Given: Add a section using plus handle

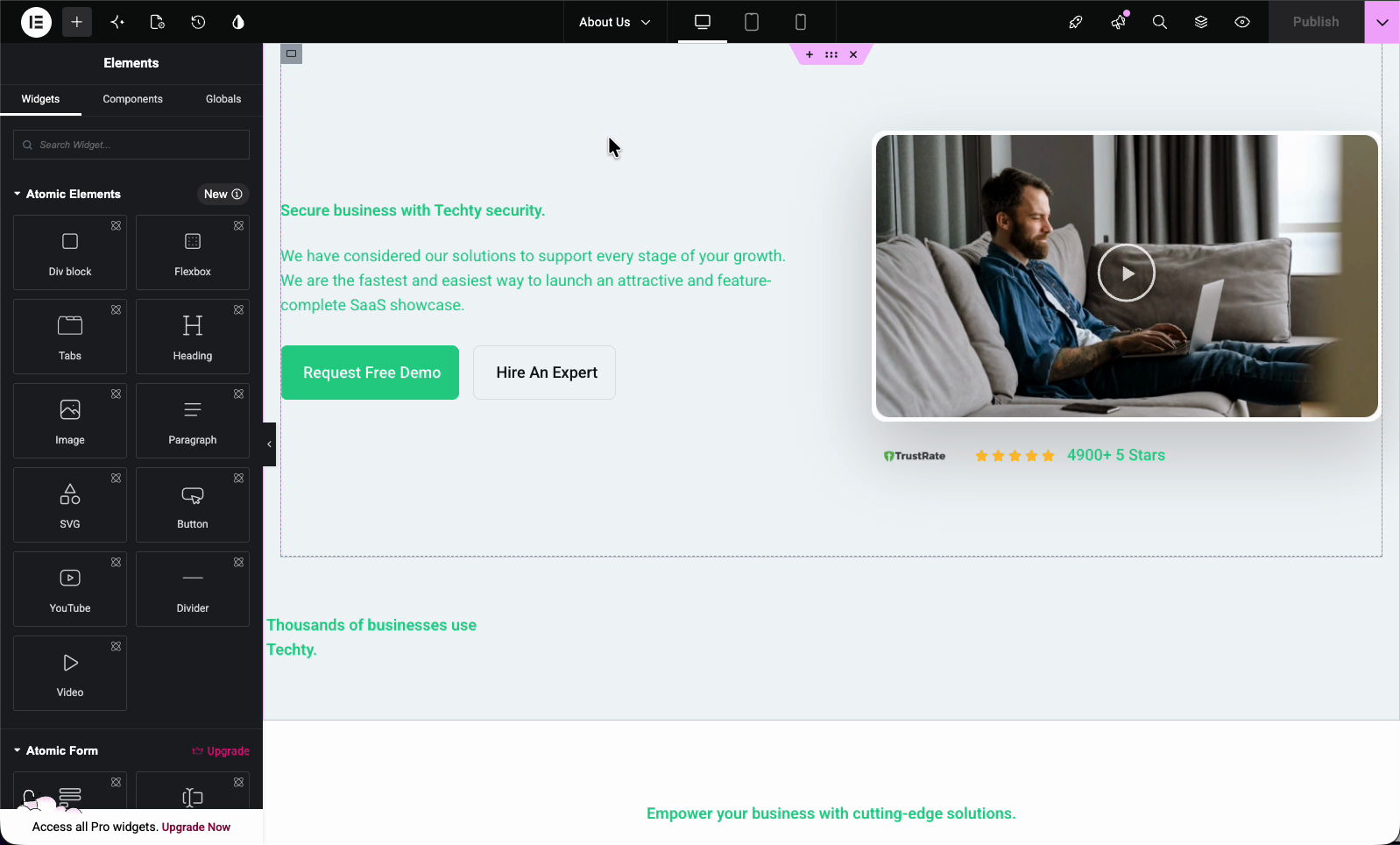Looking at the screenshot, I should [x=810, y=54].
